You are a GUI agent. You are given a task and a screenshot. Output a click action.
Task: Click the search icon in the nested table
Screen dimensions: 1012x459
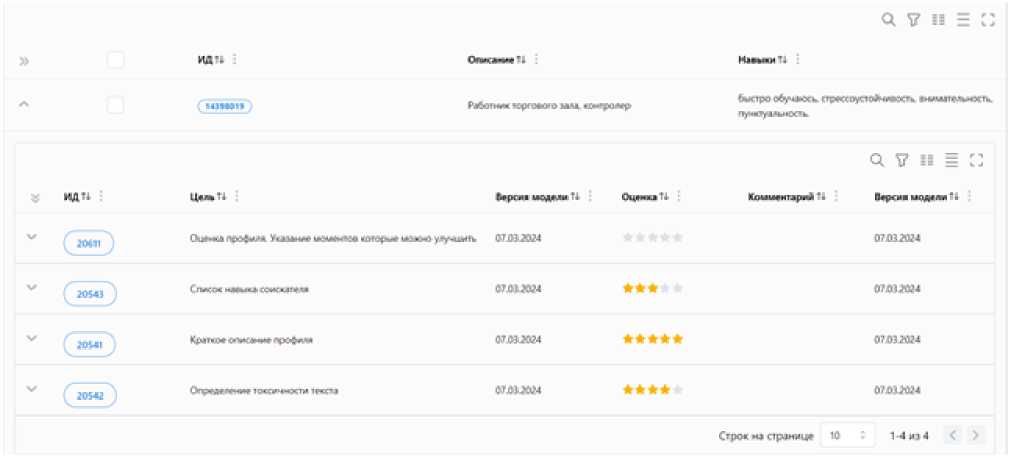tap(876, 160)
